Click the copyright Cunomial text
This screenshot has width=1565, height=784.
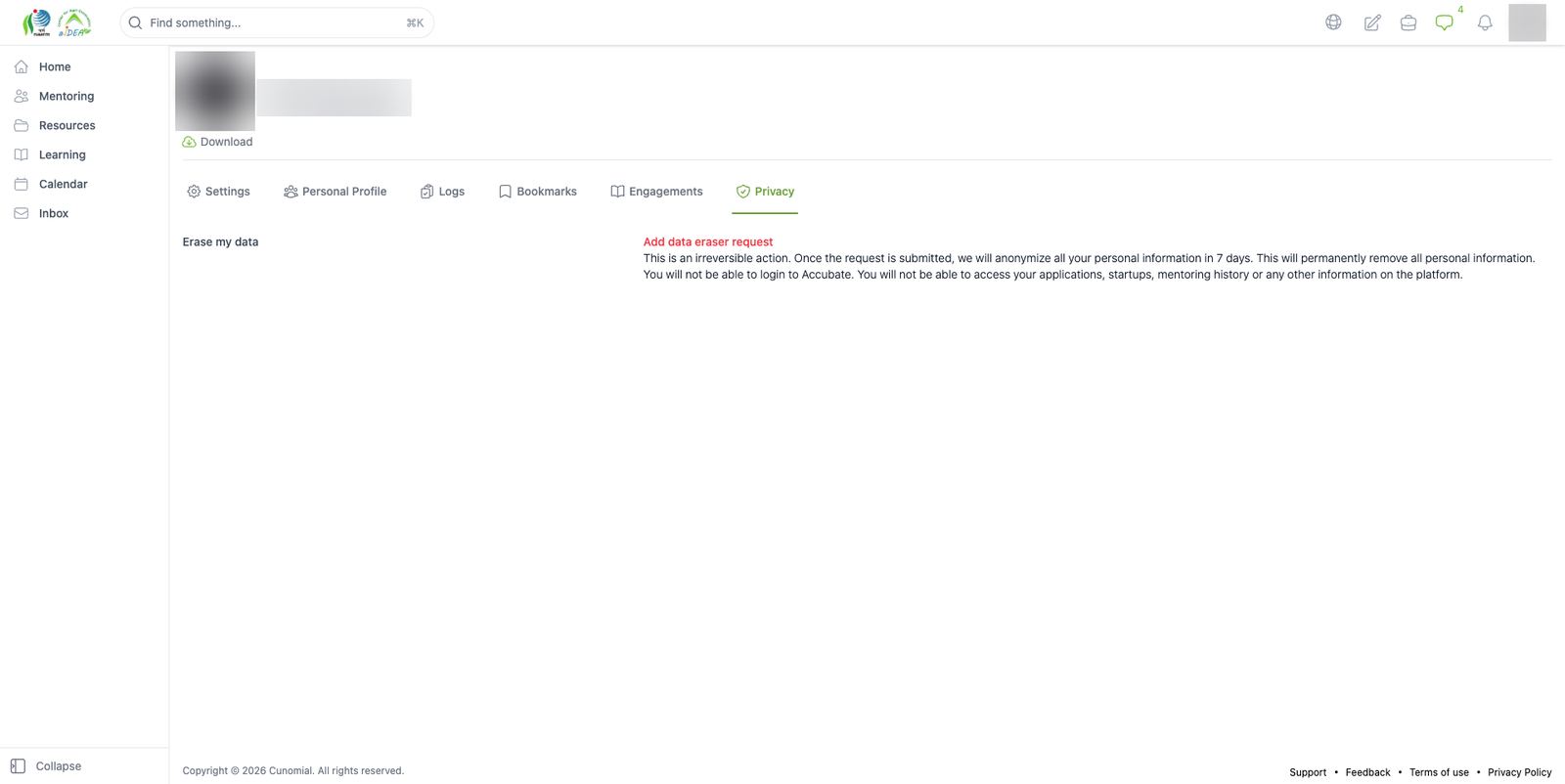click(x=292, y=770)
